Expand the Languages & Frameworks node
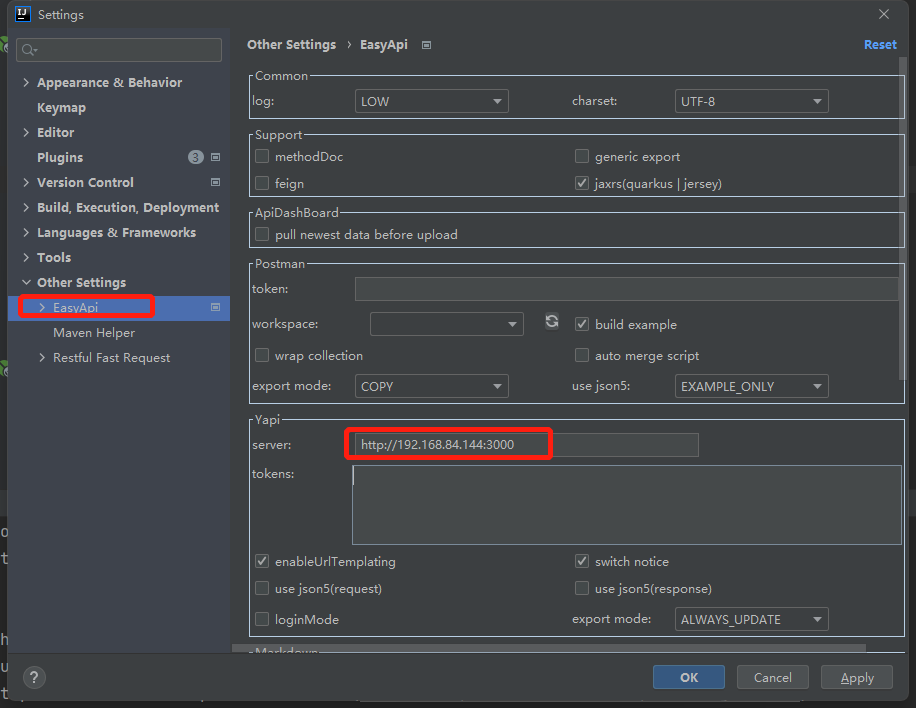The image size is (916, 708). click(x=26, y=232)
